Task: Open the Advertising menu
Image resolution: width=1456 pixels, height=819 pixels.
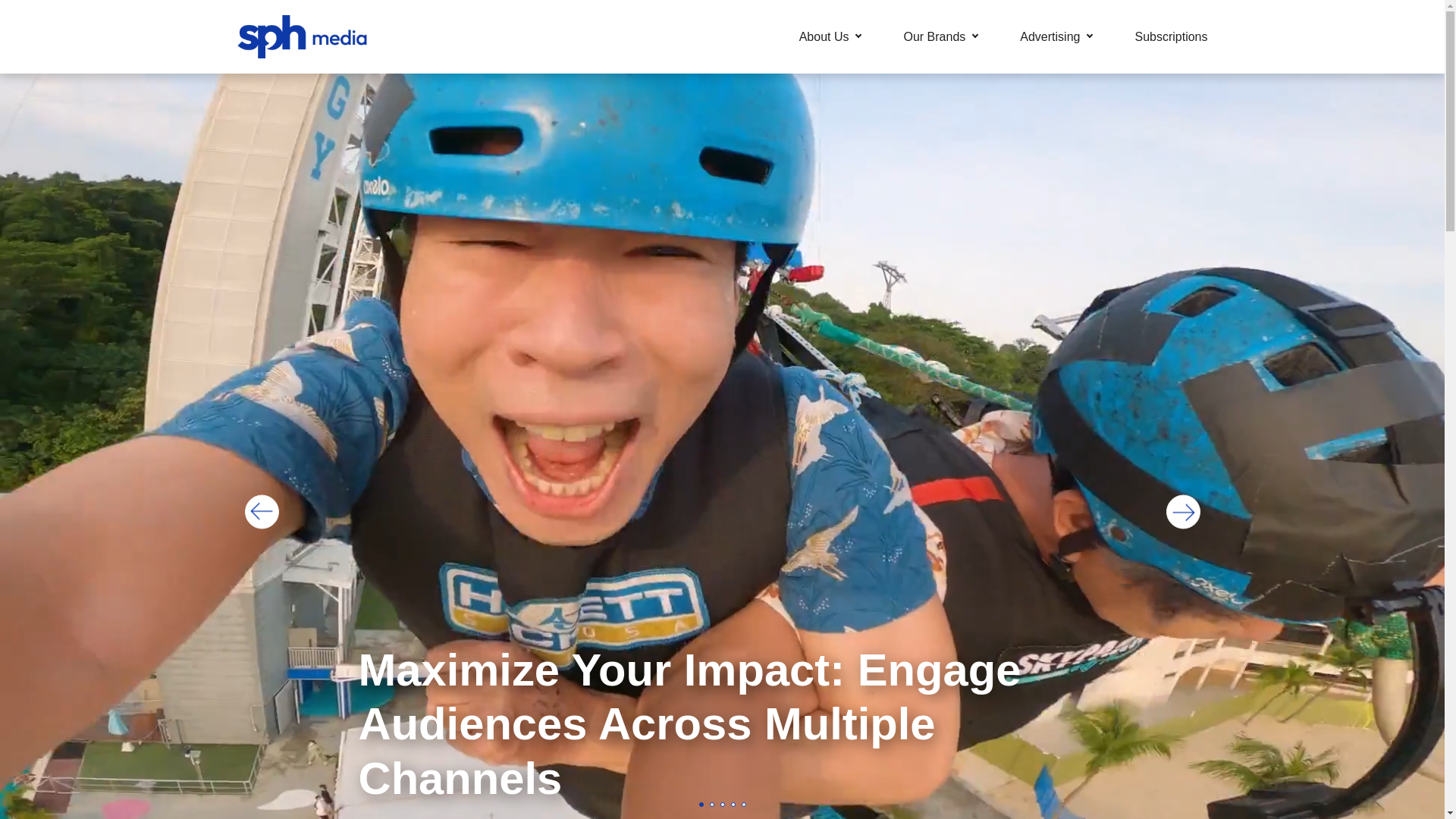Action: tap(1050, 36)
